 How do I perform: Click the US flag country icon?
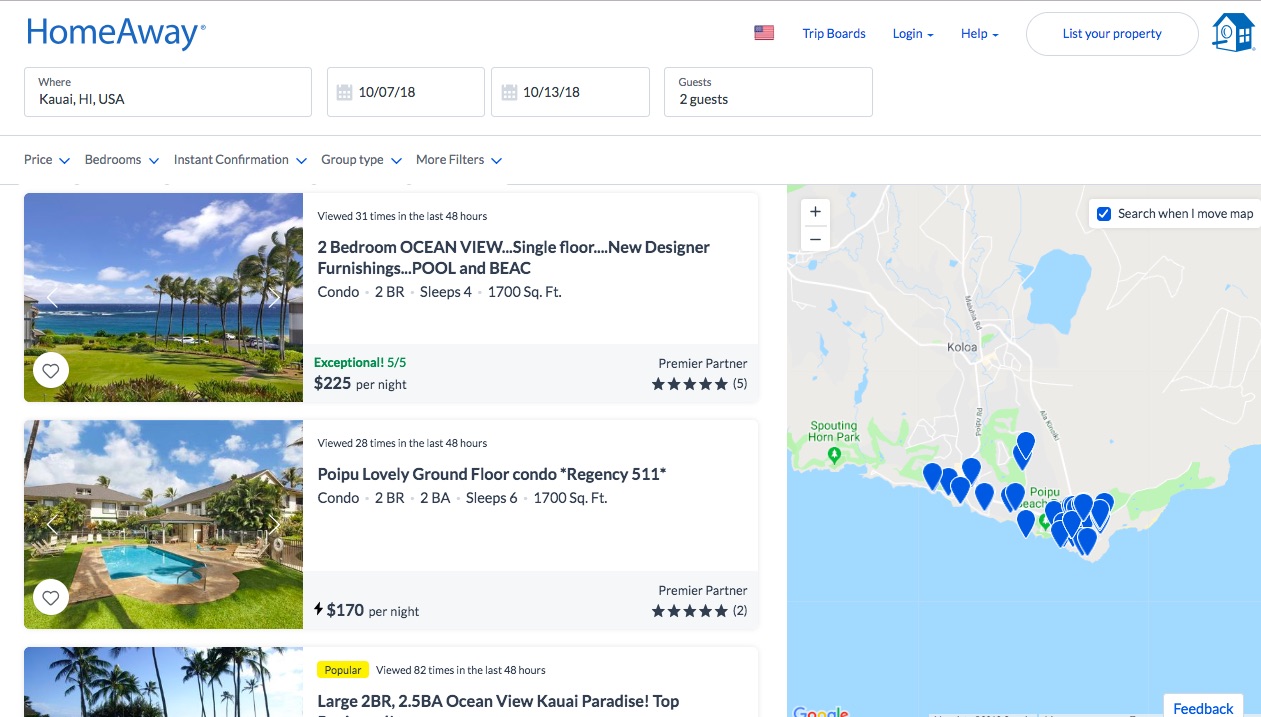[764, 33]
